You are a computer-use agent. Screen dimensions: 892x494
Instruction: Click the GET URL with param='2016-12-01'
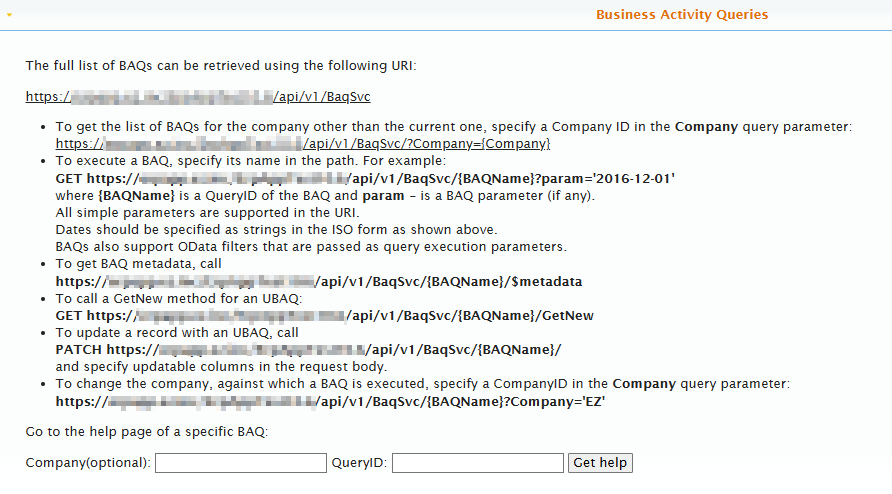[365, 179]
